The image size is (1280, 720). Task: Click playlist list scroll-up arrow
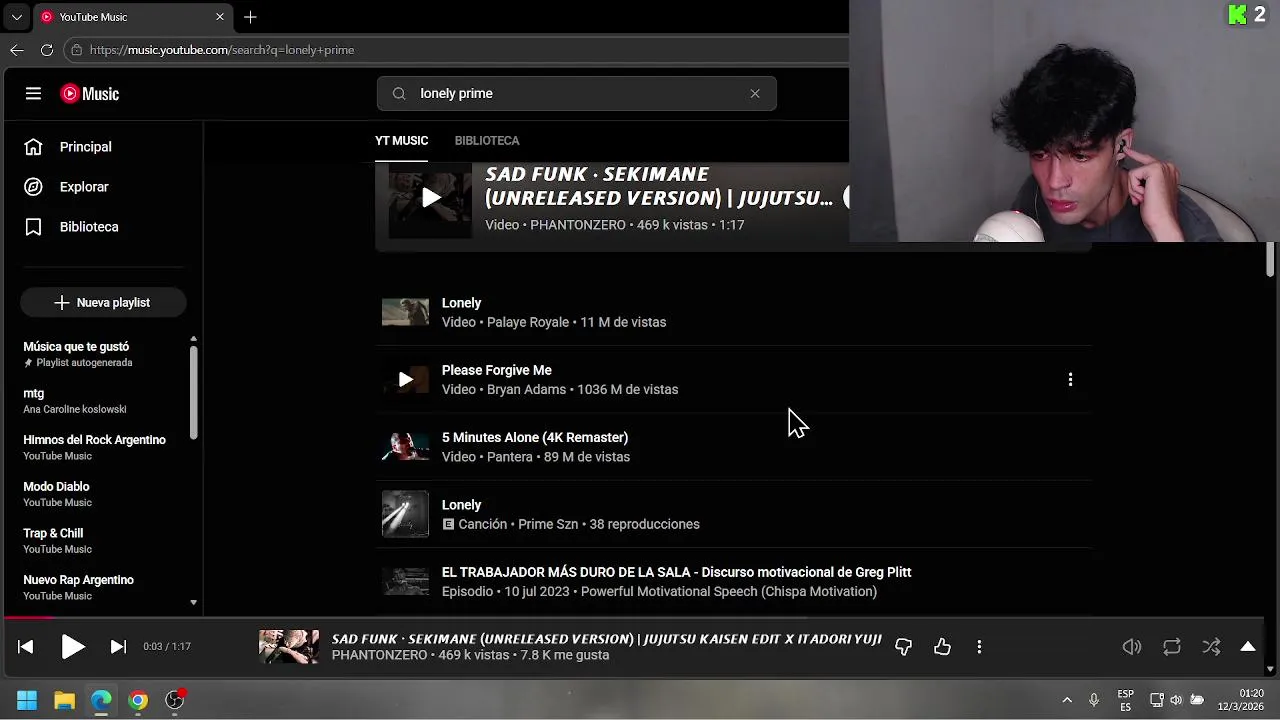tap(194, 339)
